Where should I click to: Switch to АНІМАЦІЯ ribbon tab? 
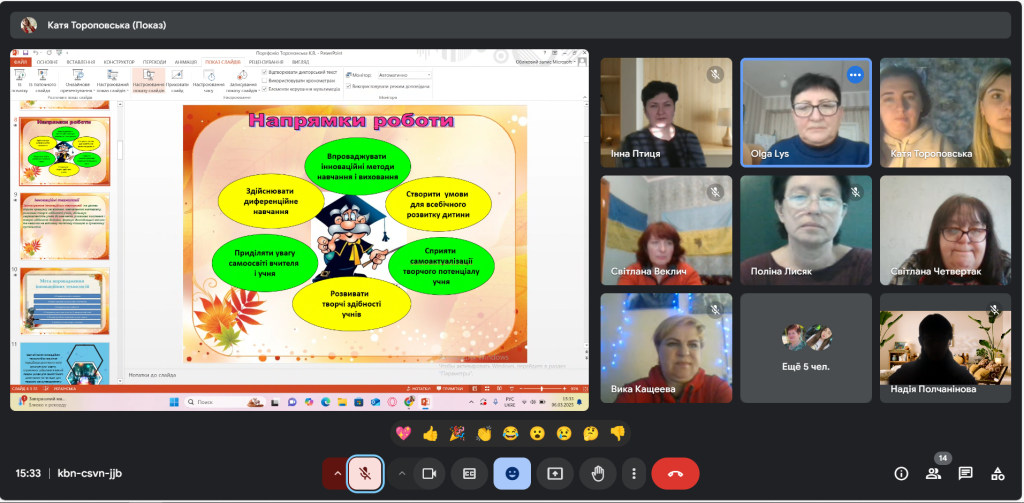click(x=185, y=62)
